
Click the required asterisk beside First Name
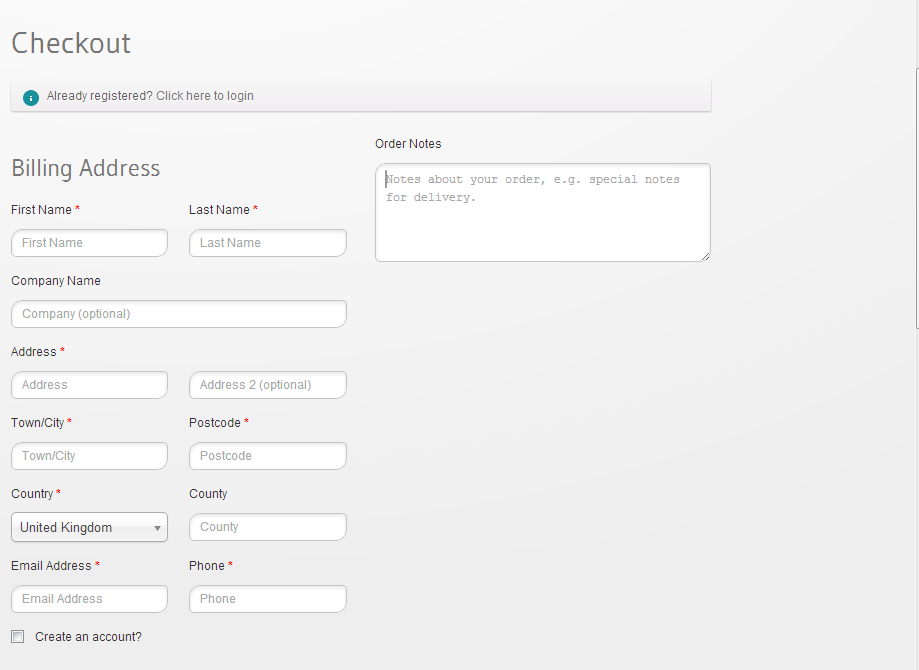78,208
